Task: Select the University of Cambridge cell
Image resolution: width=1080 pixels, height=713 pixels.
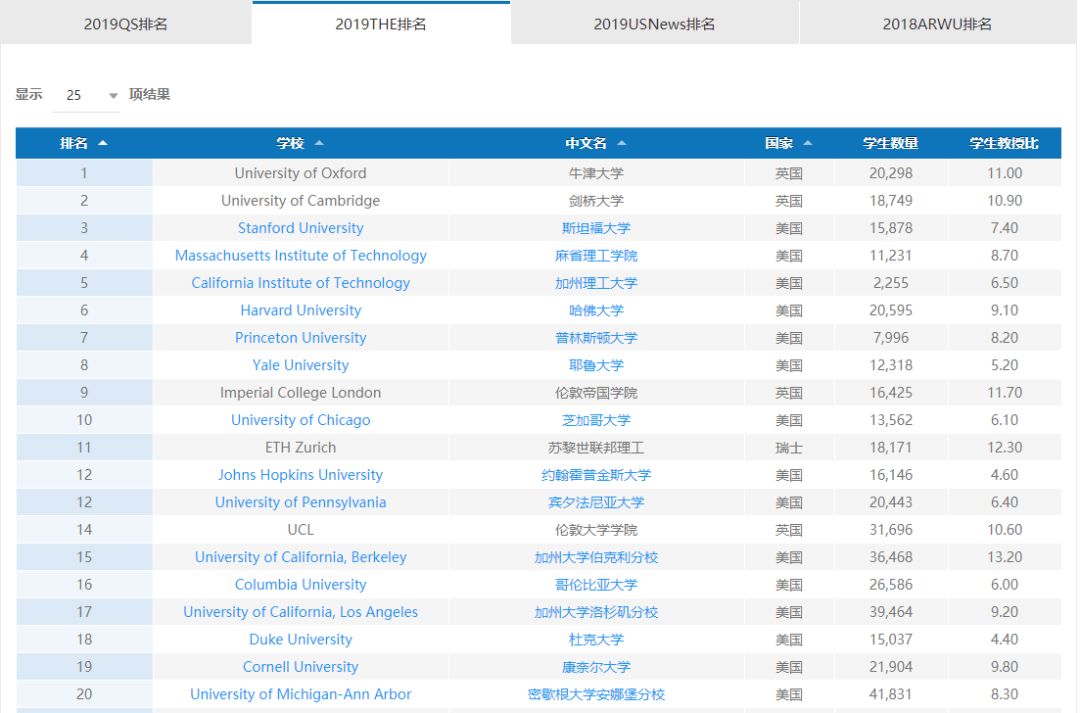Action: [300, 200]
